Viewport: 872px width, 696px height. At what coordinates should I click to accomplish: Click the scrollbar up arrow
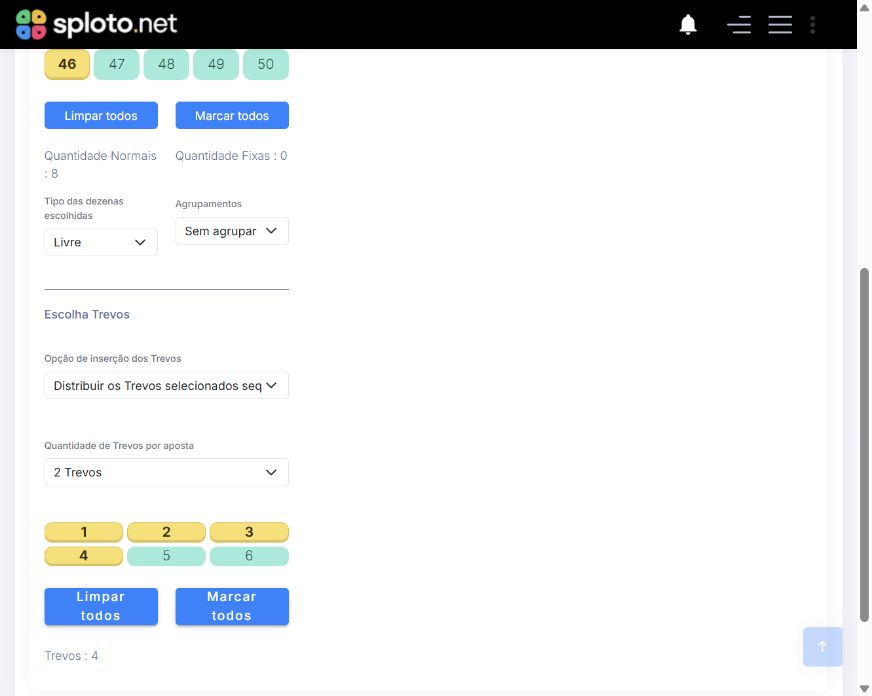coord(864,7)
